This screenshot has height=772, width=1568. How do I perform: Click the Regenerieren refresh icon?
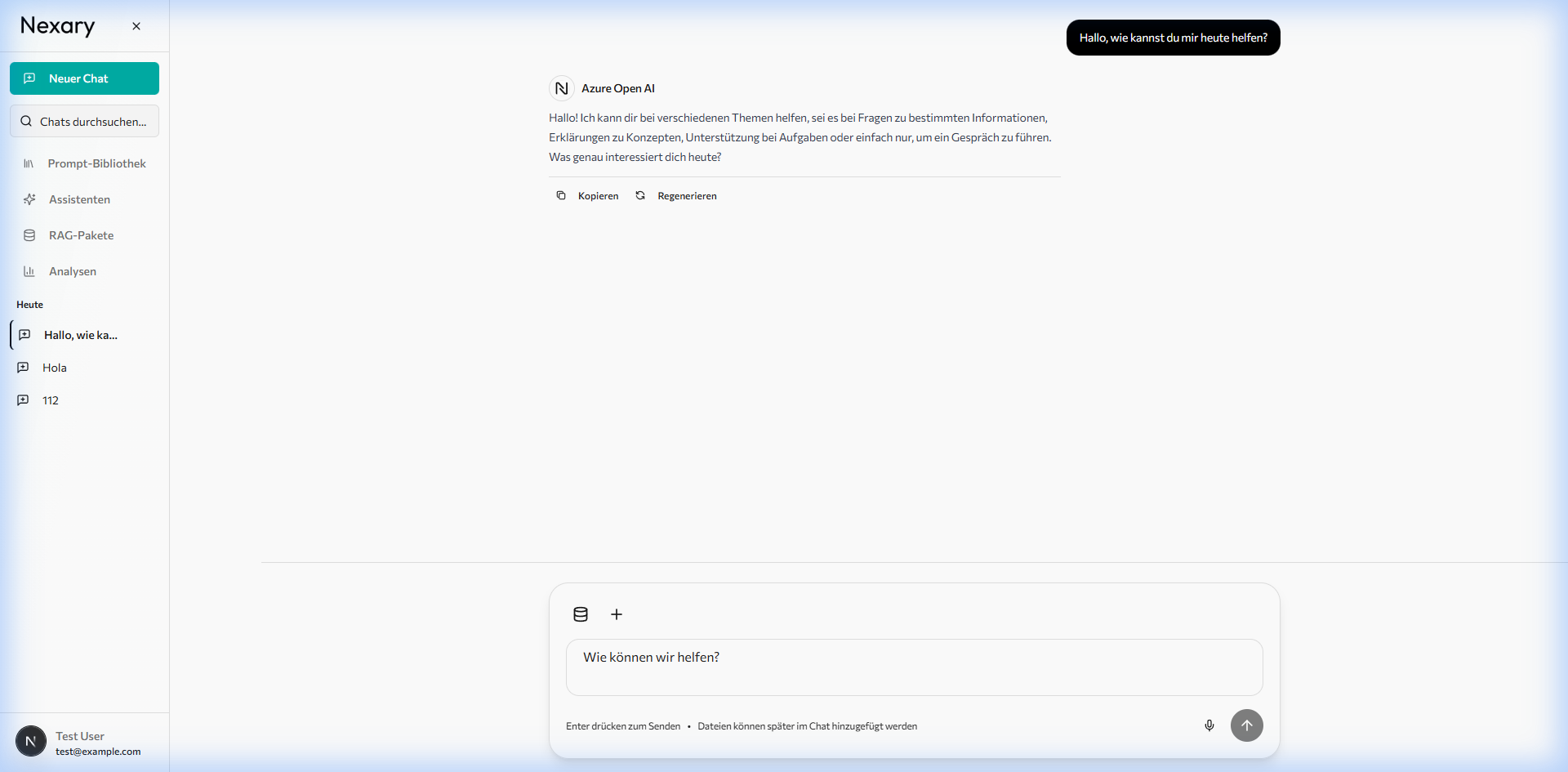click(640, 195)
